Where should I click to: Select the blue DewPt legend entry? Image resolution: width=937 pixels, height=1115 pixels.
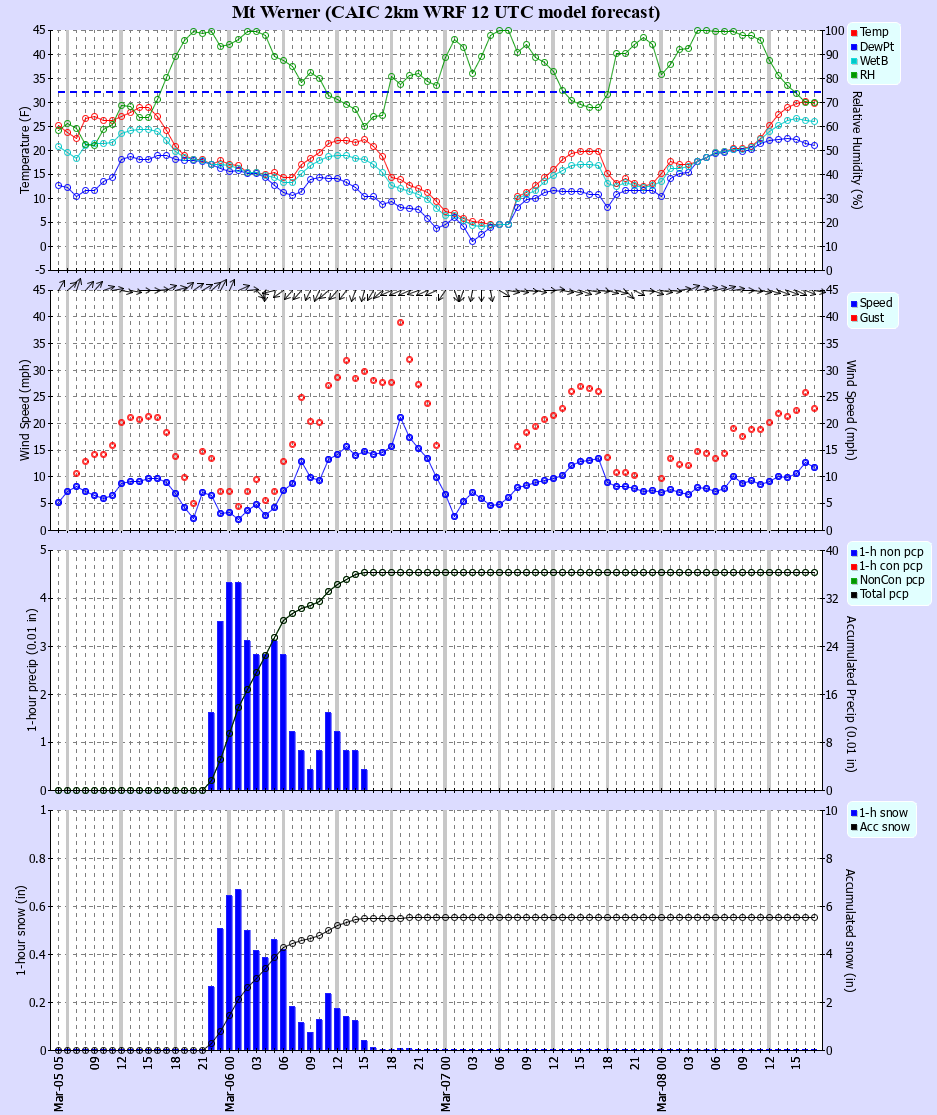[x=868, y=45]
